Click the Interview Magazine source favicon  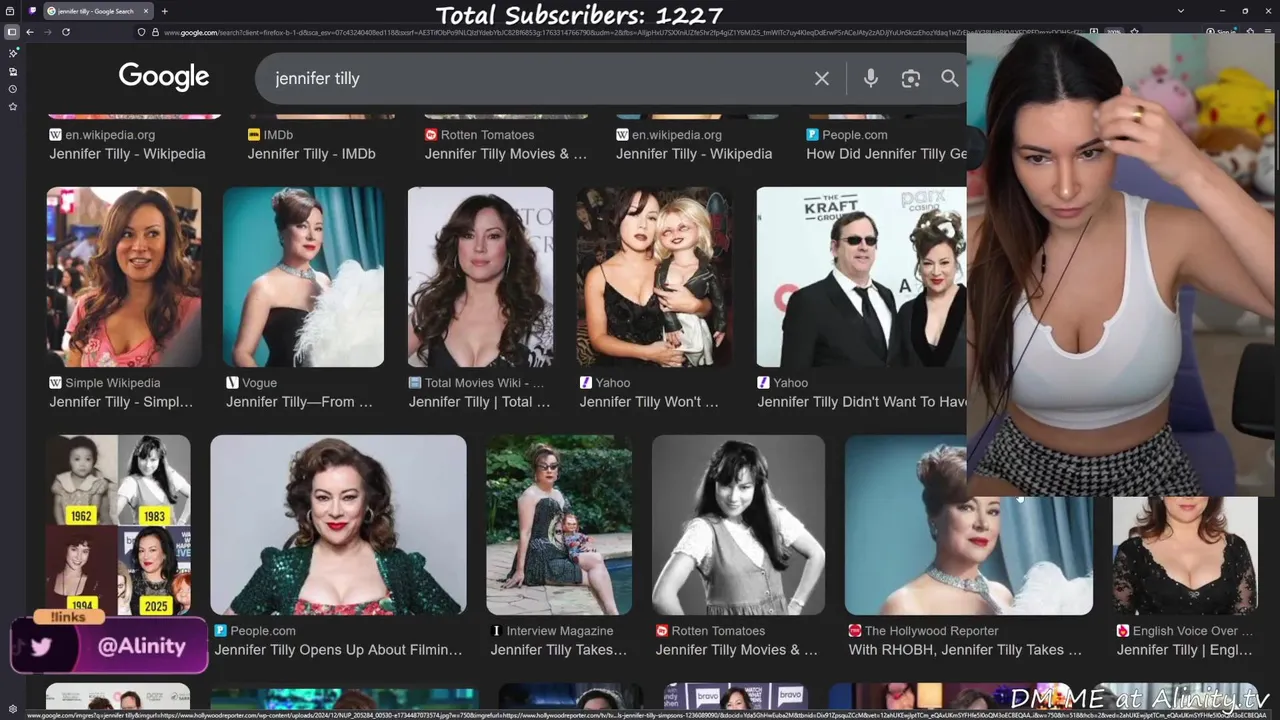click(496, 631)
